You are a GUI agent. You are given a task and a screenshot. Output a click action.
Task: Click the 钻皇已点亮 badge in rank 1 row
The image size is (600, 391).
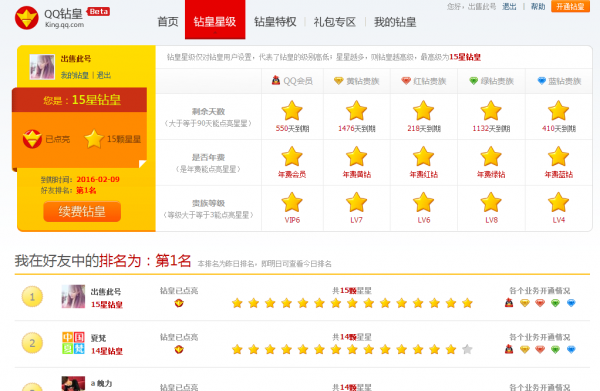point(179,303)
